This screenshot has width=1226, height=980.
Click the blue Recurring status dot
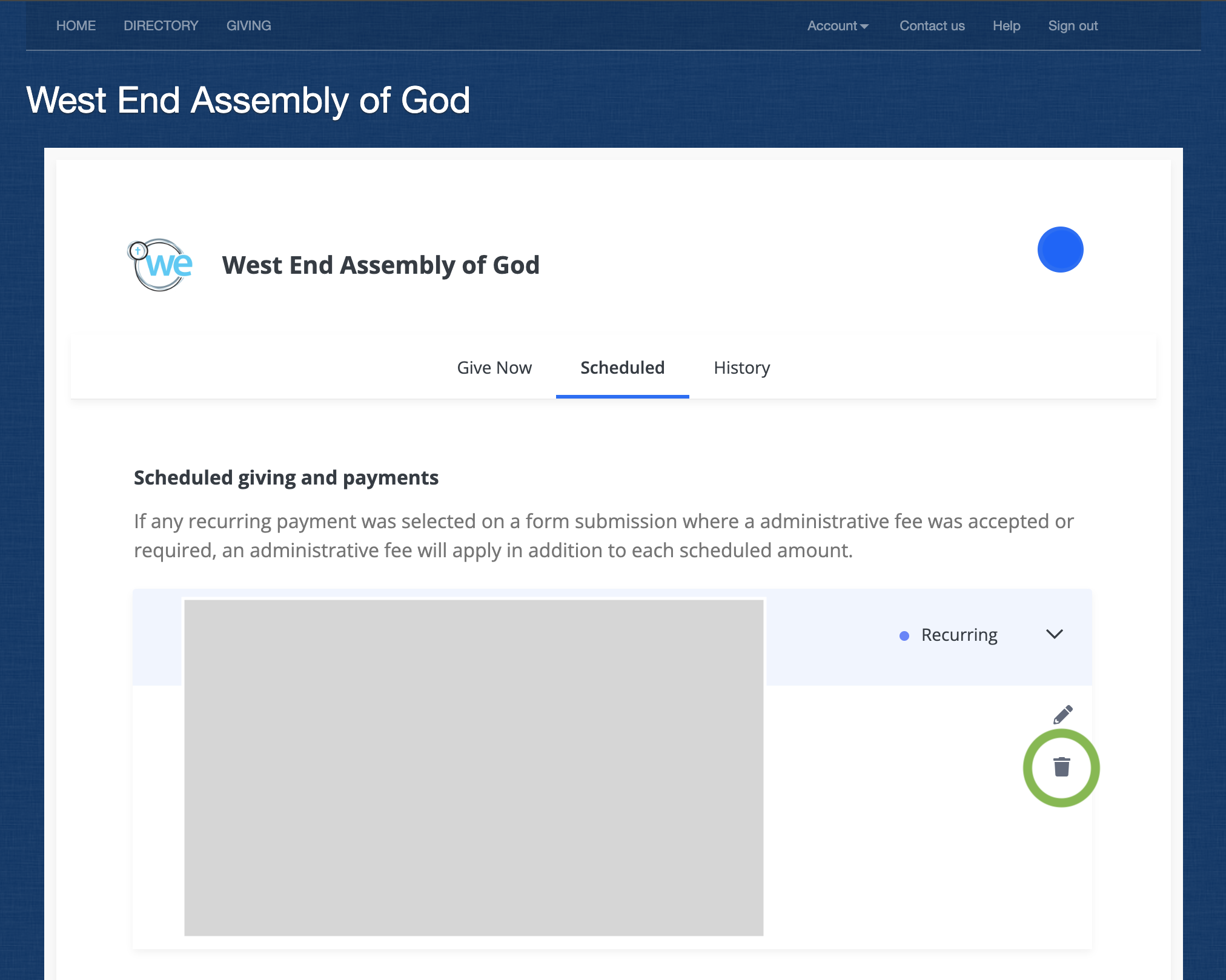tap(904, 635)
